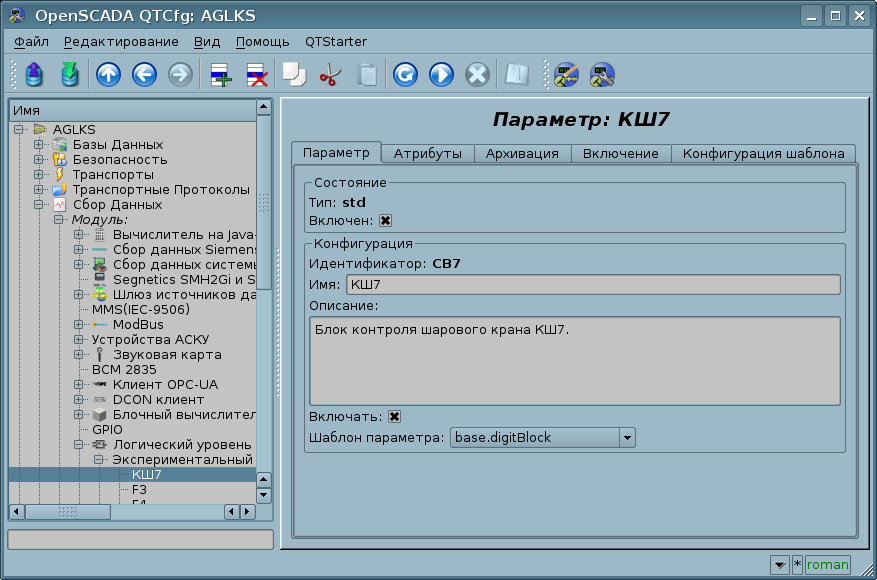The height and width of the screenshot is (580, 877).
Task: Collapse the Сбор Данных tree node
Action: (x=39, y=205)
